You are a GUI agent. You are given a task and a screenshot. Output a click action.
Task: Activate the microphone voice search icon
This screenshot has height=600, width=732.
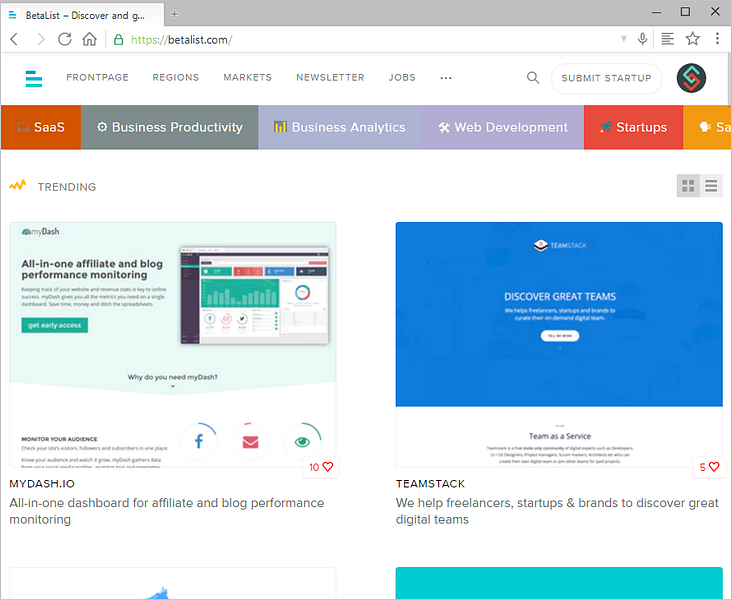(642, 39)
